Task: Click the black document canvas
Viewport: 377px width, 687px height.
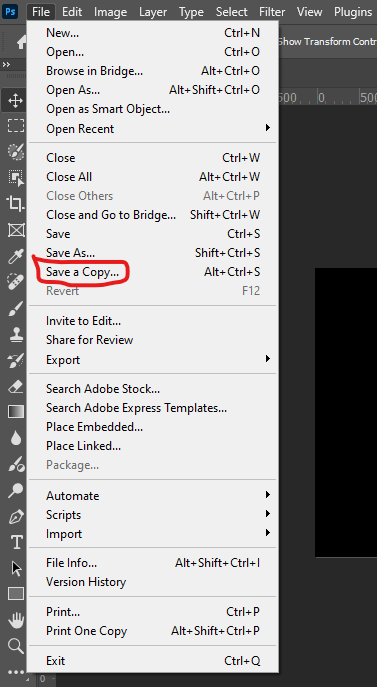Action: 346,412
